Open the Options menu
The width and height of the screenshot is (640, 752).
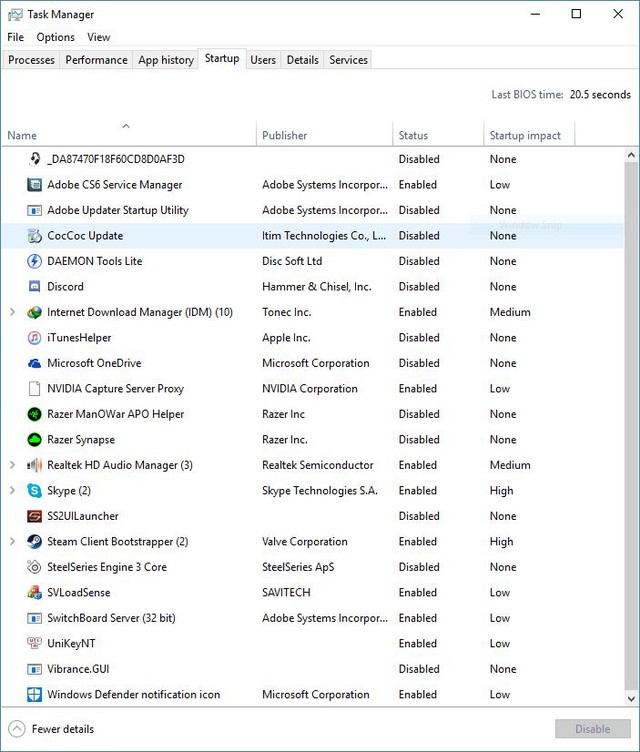pos(56,37)
